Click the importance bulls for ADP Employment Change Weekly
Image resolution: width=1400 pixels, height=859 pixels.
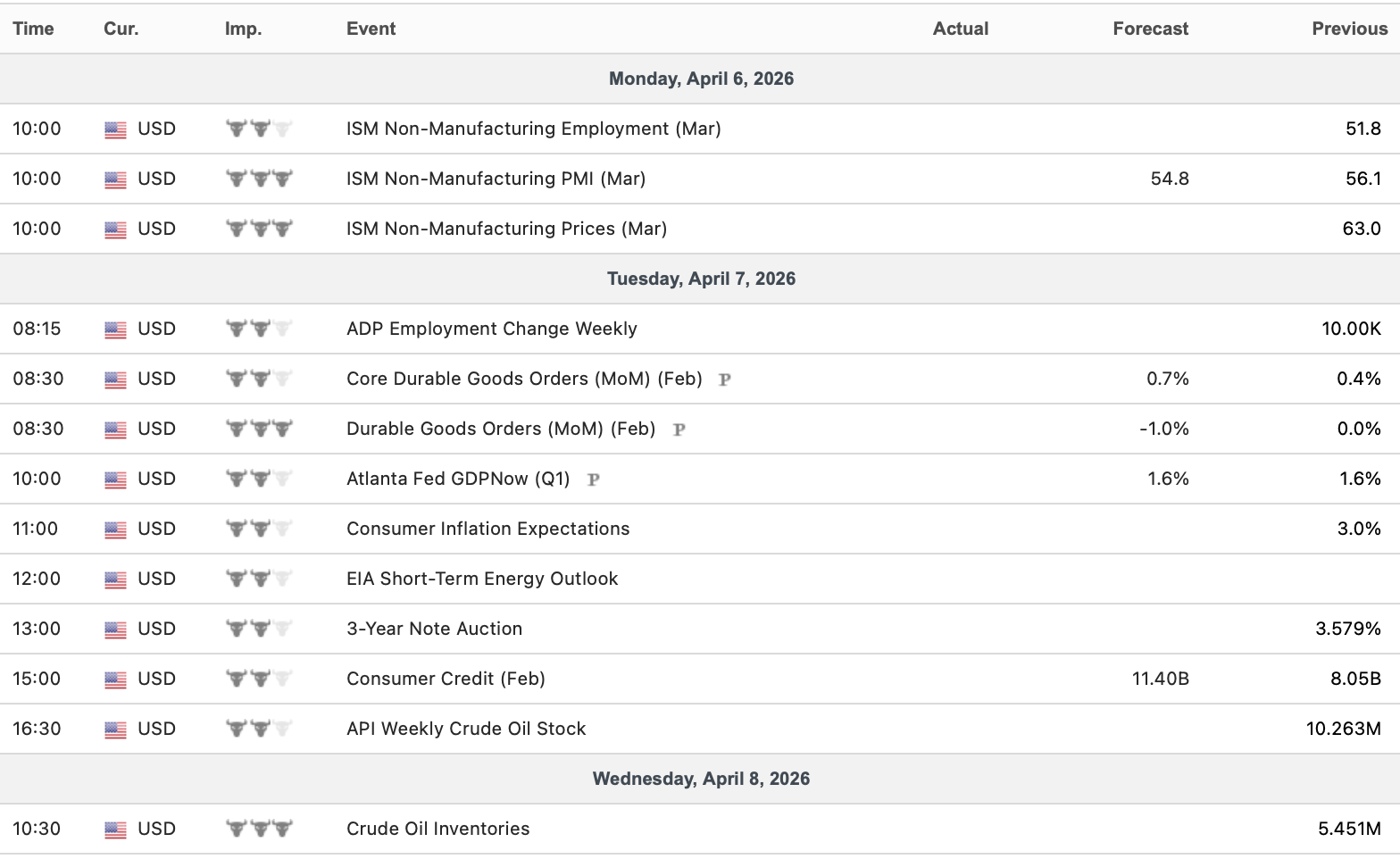click(259, 329)
